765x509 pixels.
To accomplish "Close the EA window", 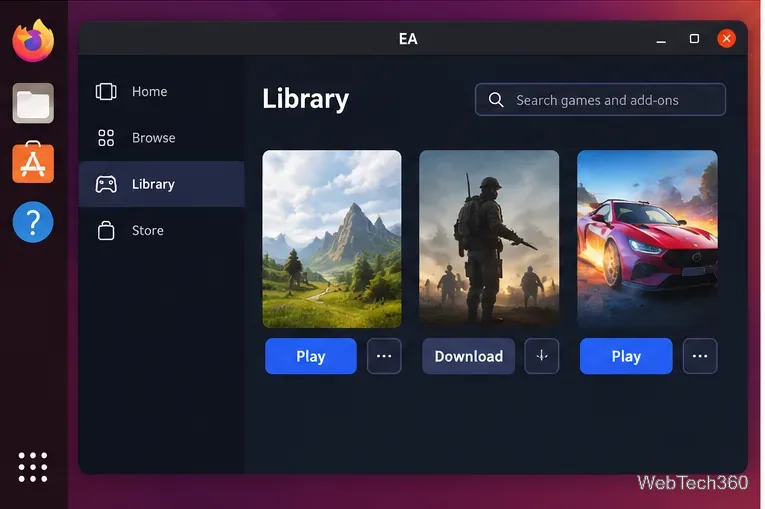I will (726, 39).
